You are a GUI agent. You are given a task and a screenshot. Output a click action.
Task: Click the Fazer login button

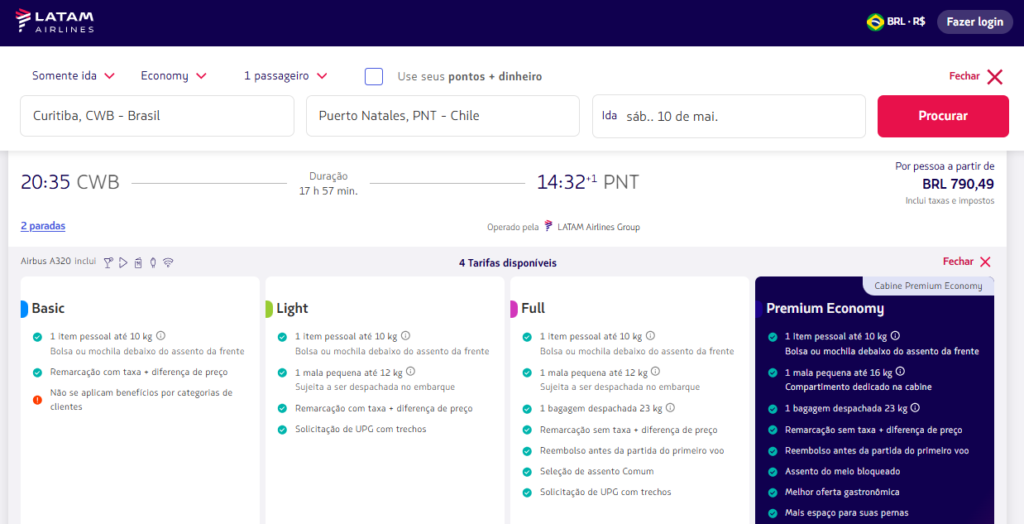point(974,22)
